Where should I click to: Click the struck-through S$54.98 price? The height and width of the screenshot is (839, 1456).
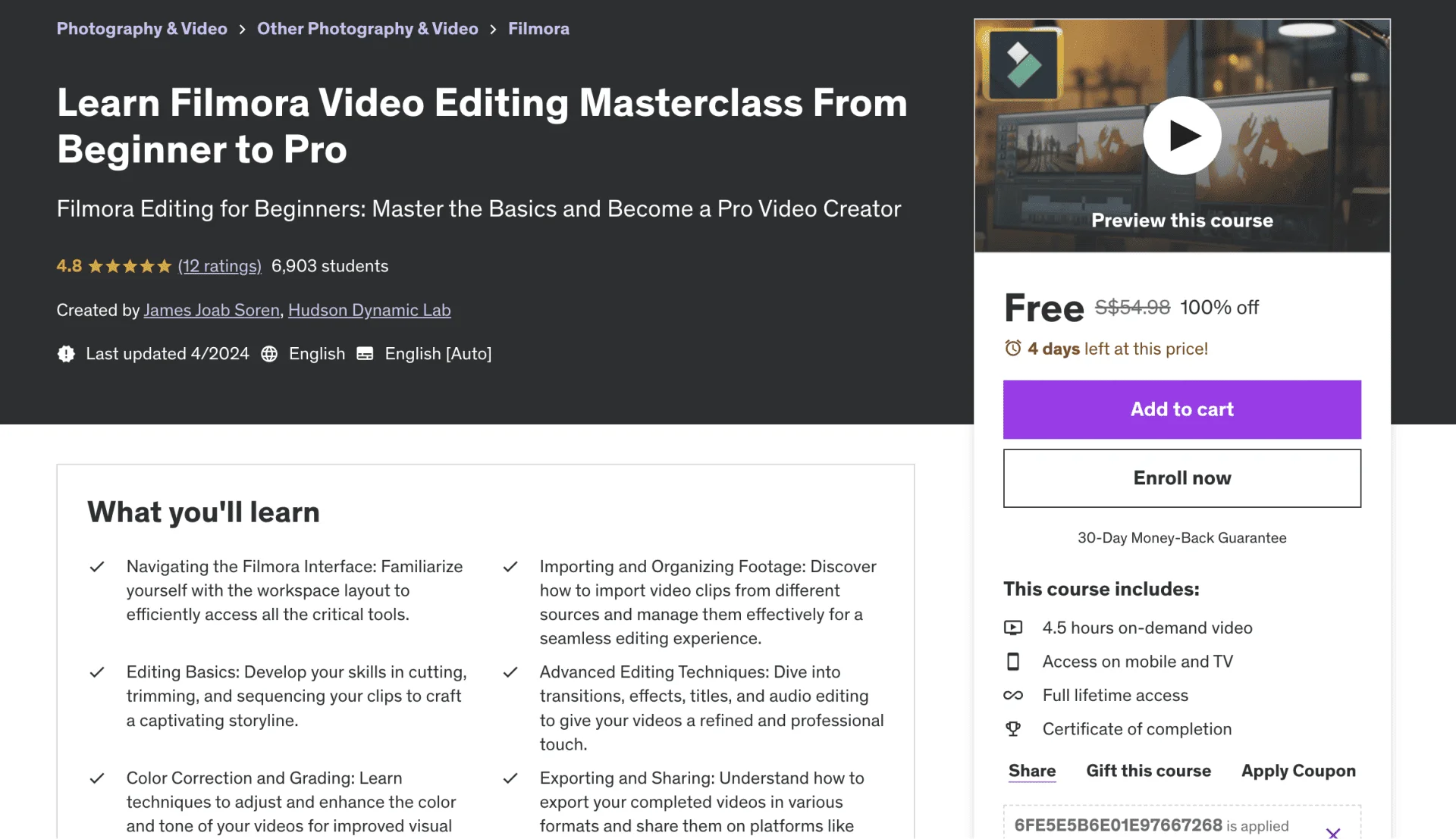1132,307
